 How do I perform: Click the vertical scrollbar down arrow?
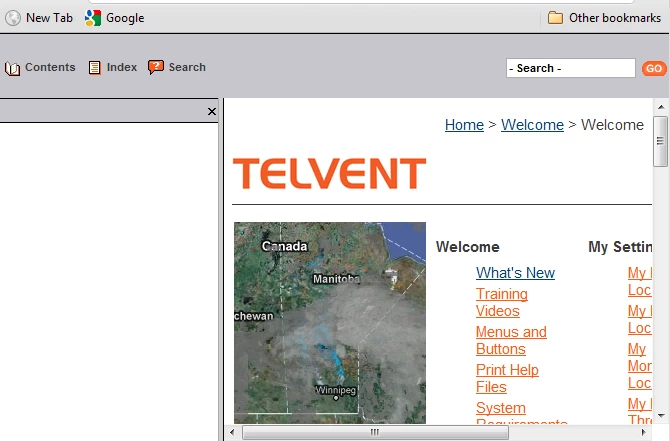coord(661,415)
